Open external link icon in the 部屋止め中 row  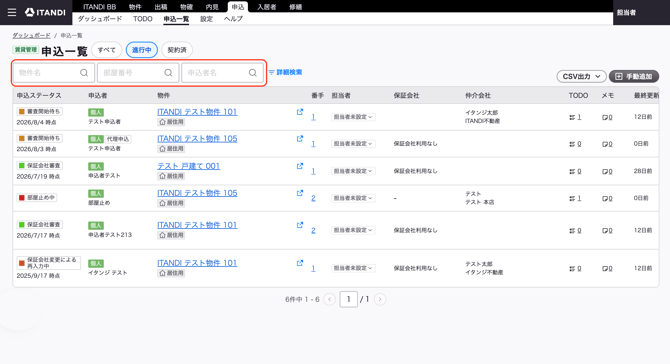[300, 193]
